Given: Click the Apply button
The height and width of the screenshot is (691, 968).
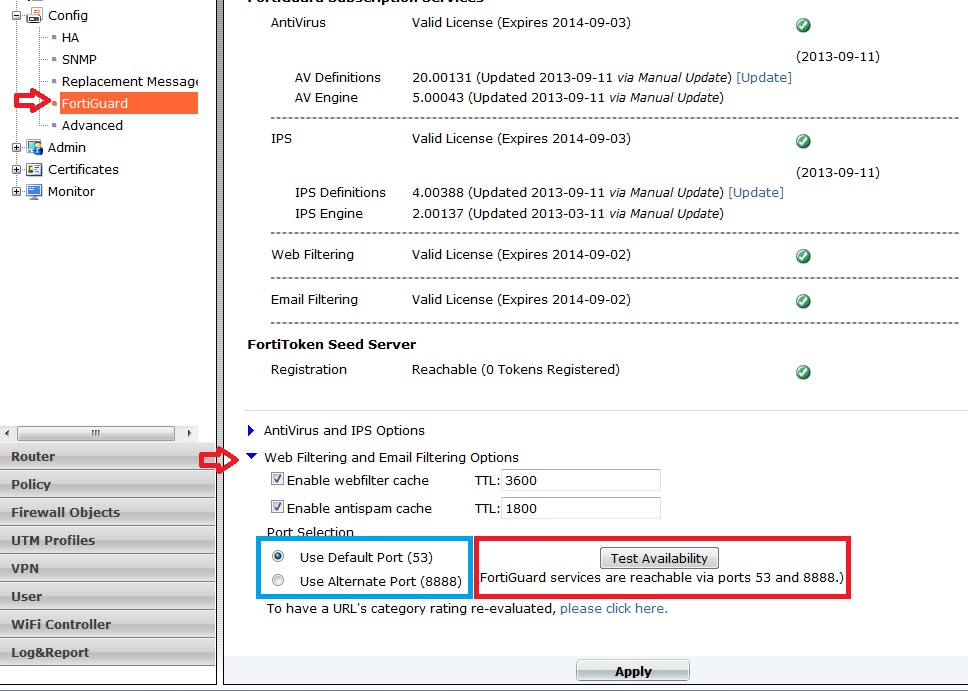Looking at the screenshot, I should click(x=633, y=671).
